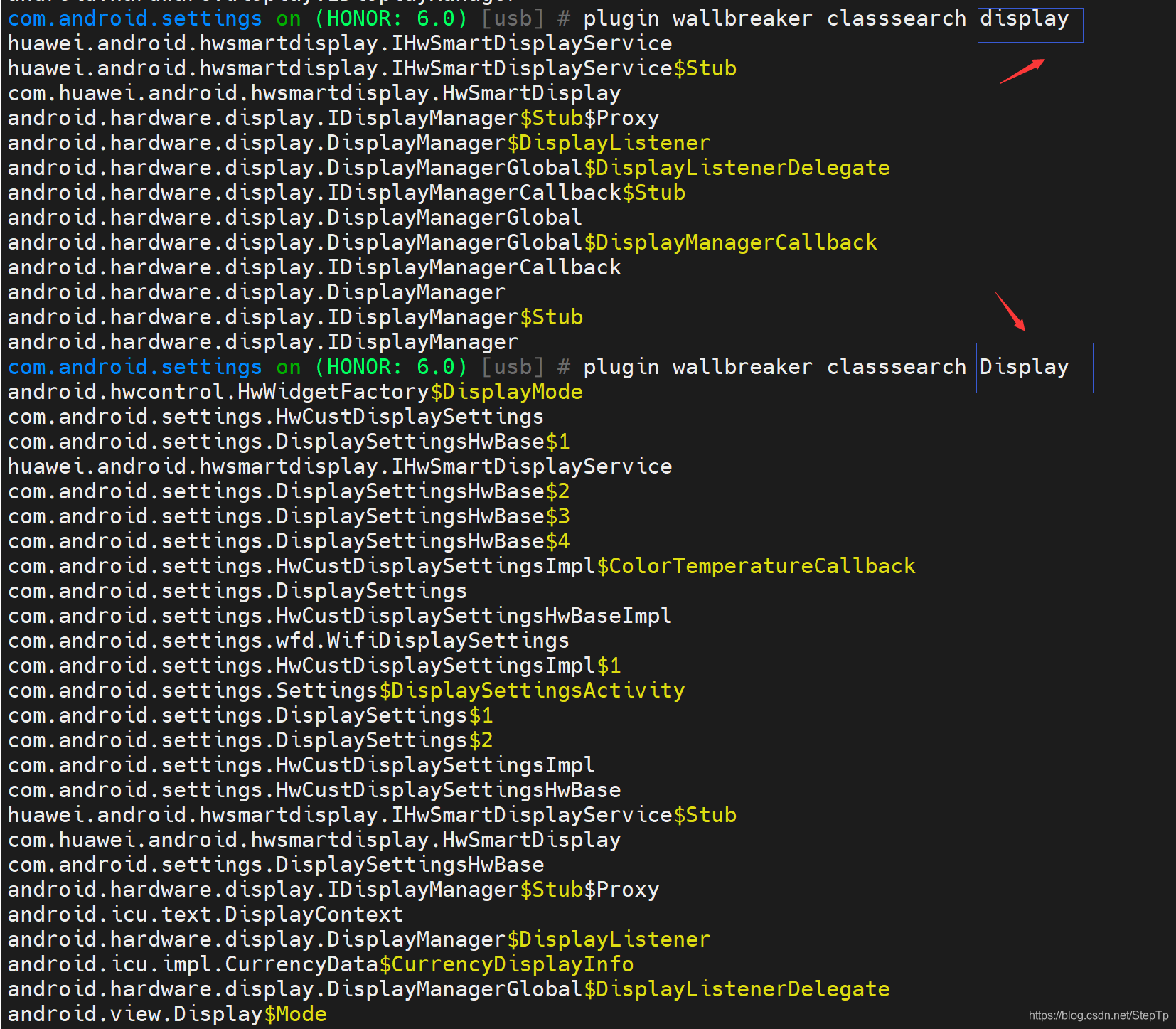Image resolution: width=1176 pixels, height=1029 pixels.
Task: Select CurrencyData$CurrencyDisplayInfo class line
Action: click(x=321, y=965)
